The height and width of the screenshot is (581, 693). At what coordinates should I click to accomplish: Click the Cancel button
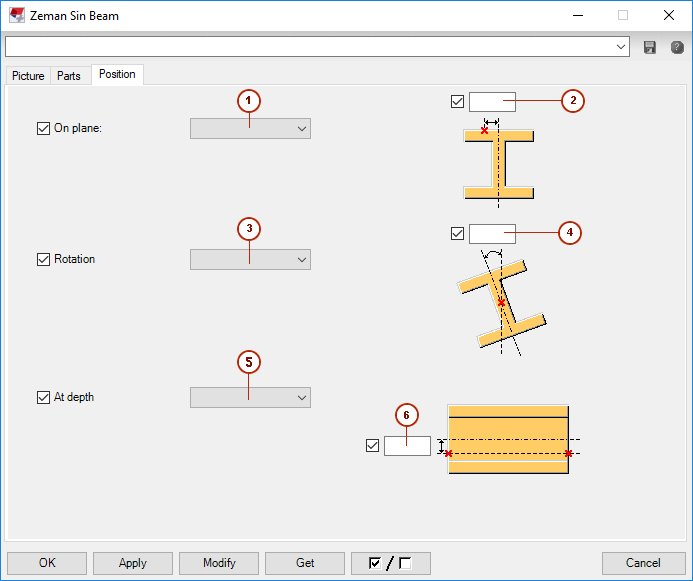643,563
